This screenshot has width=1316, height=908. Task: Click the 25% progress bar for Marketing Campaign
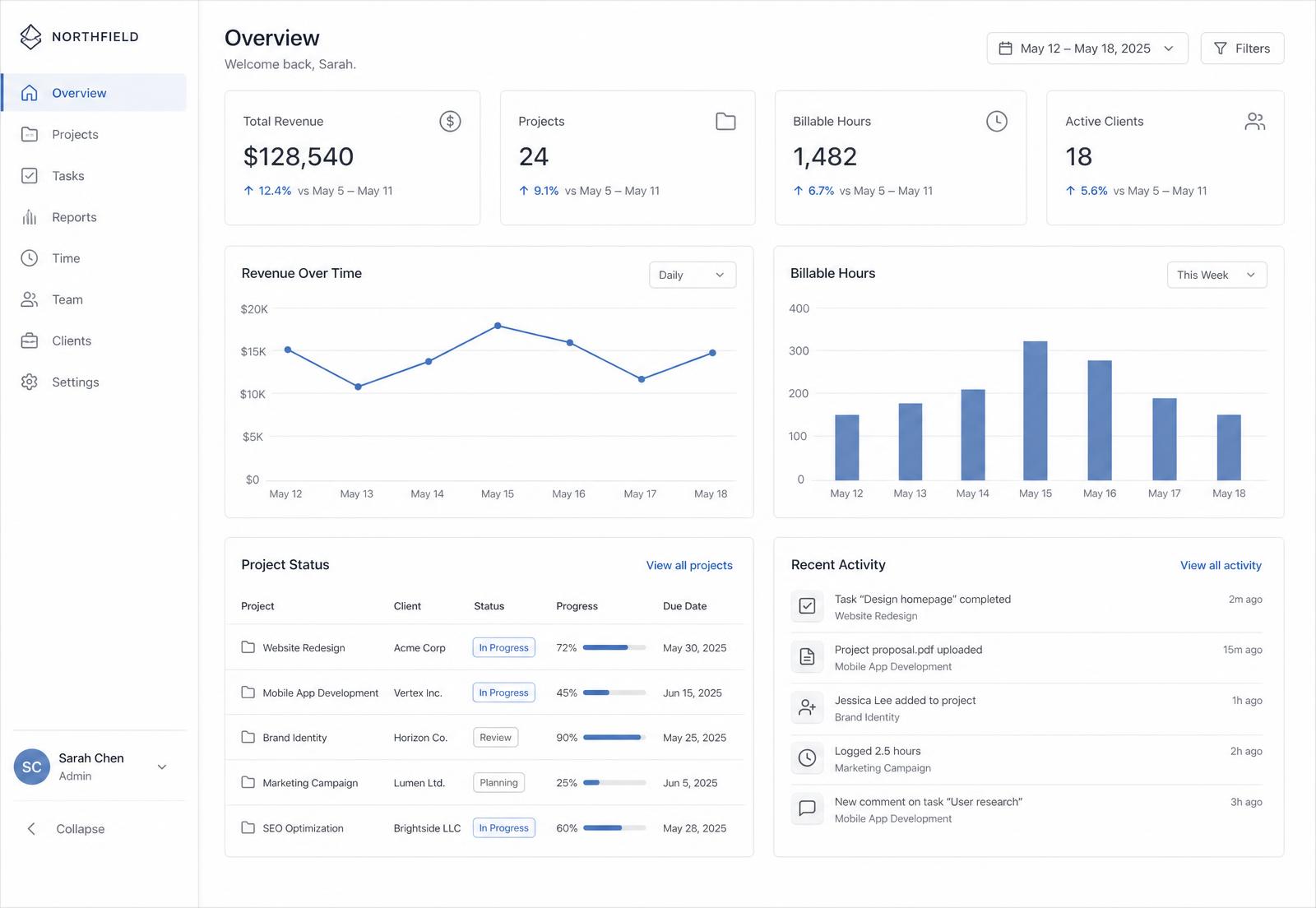point(614,782)
